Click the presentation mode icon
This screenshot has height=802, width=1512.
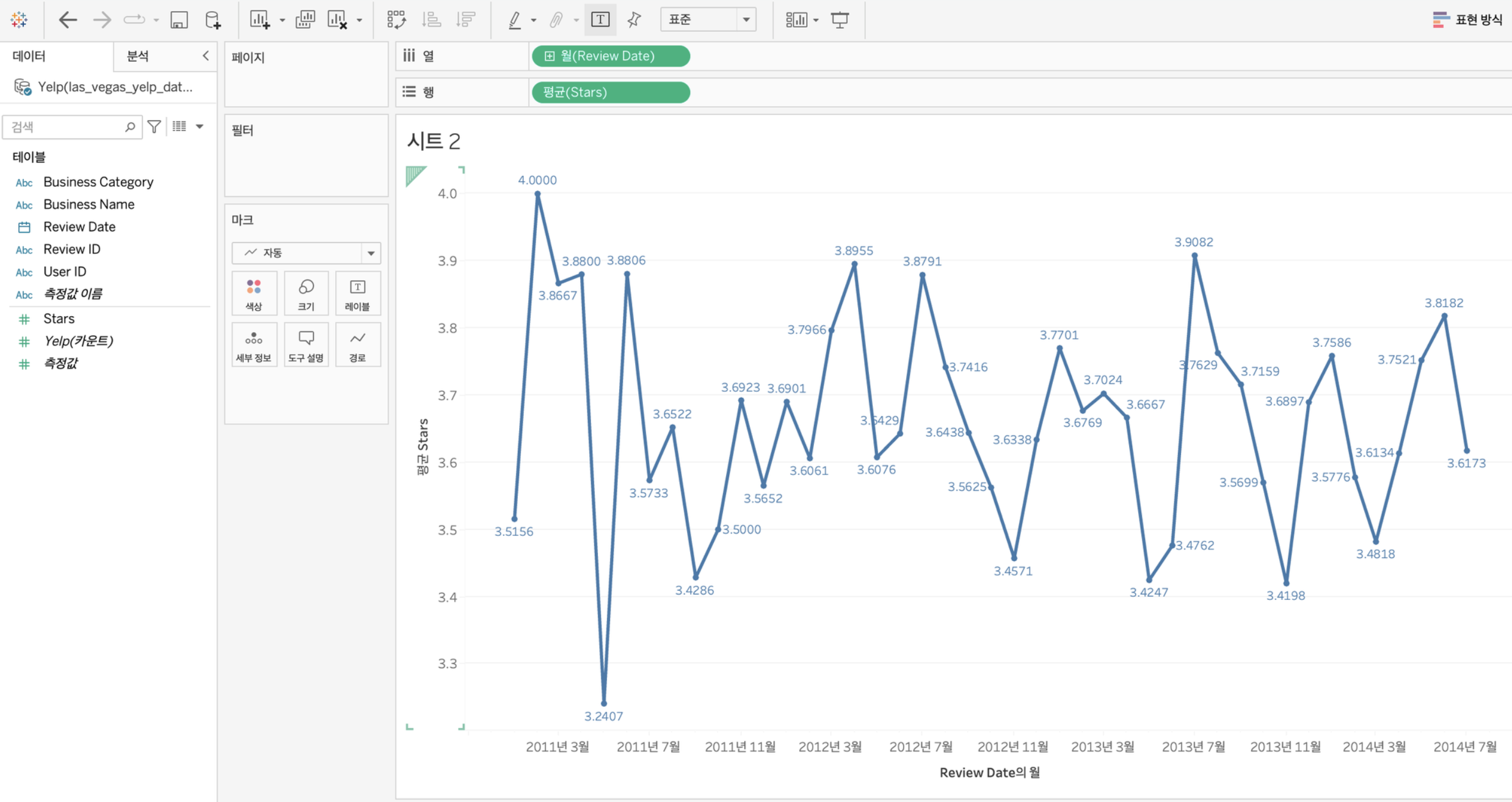[x=840, y=20]
